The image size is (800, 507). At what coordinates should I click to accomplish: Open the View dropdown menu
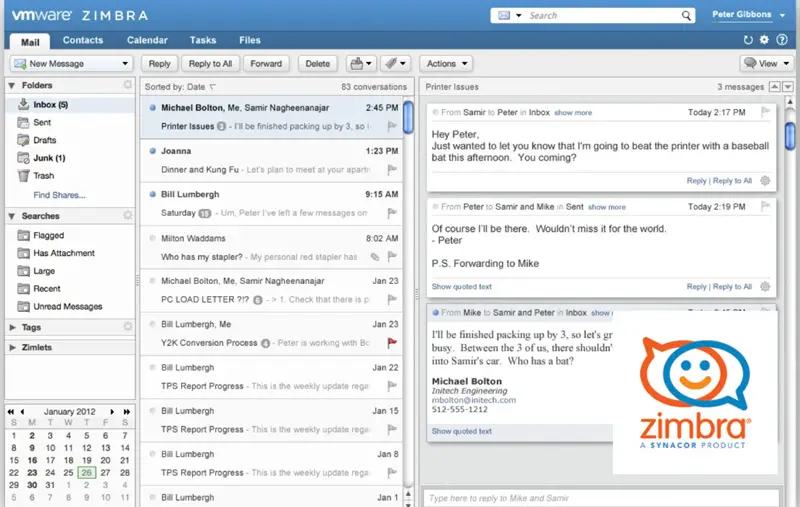pyautogui.click(x=767, y=64)
